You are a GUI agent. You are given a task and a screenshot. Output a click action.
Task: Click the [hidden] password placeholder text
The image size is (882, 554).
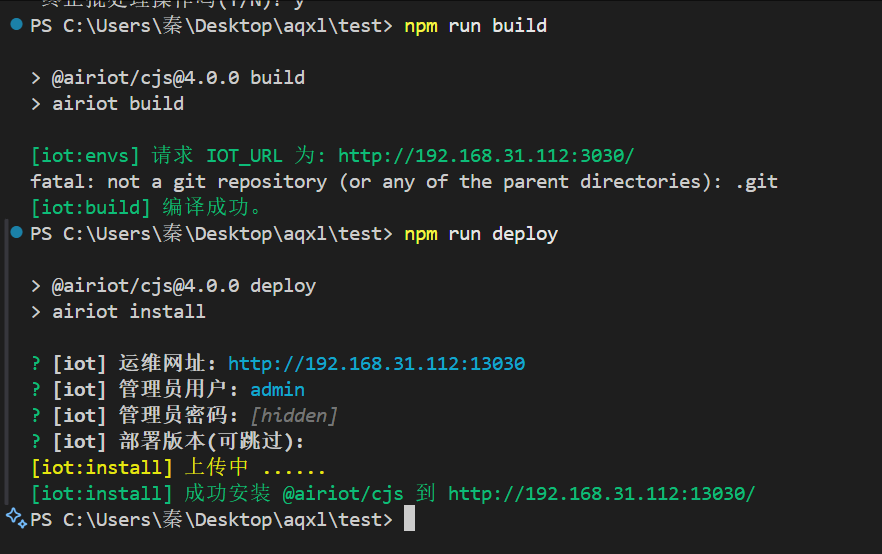coord(294,416)
